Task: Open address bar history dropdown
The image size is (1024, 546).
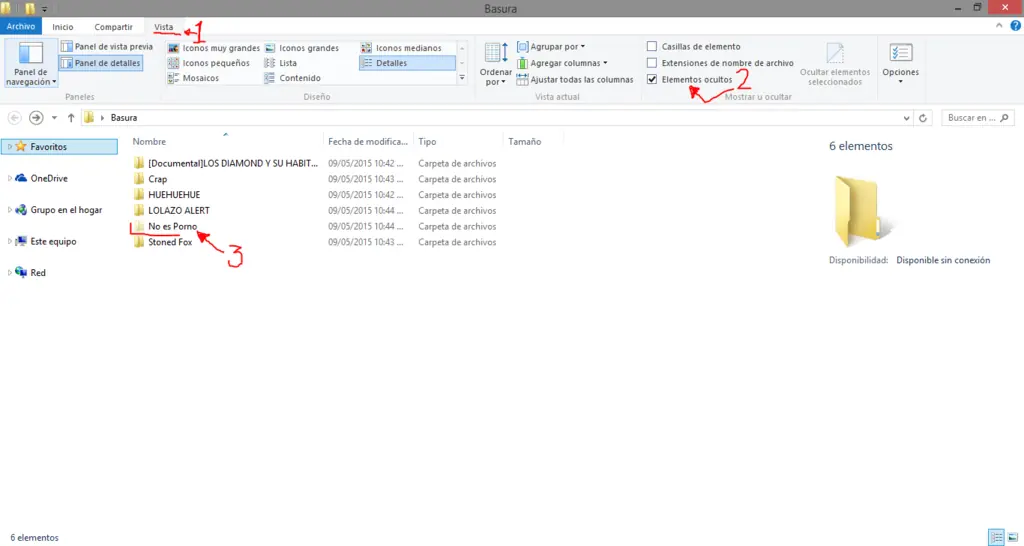Action: point(906,118)
